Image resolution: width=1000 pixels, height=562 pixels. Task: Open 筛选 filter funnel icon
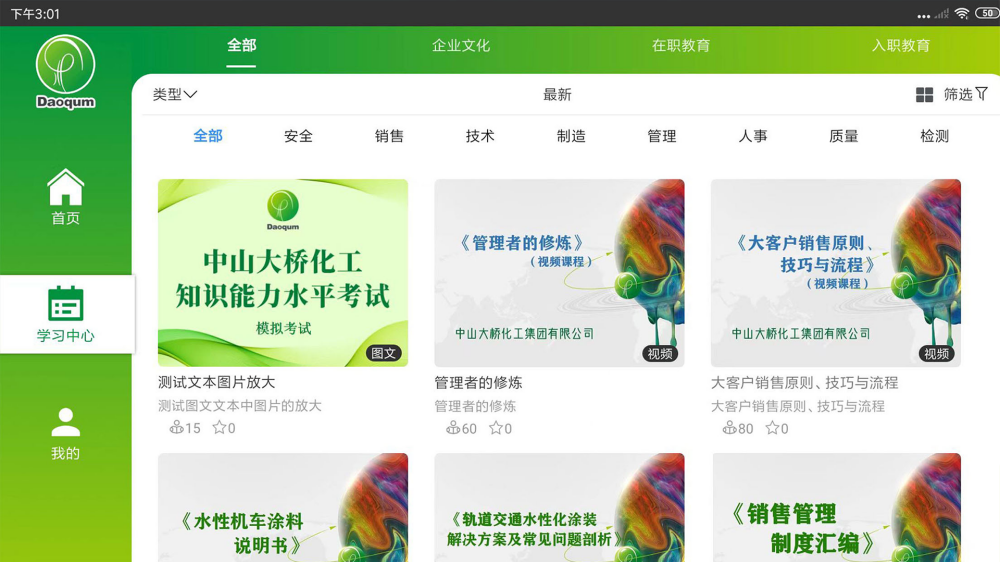coord(981,94)
